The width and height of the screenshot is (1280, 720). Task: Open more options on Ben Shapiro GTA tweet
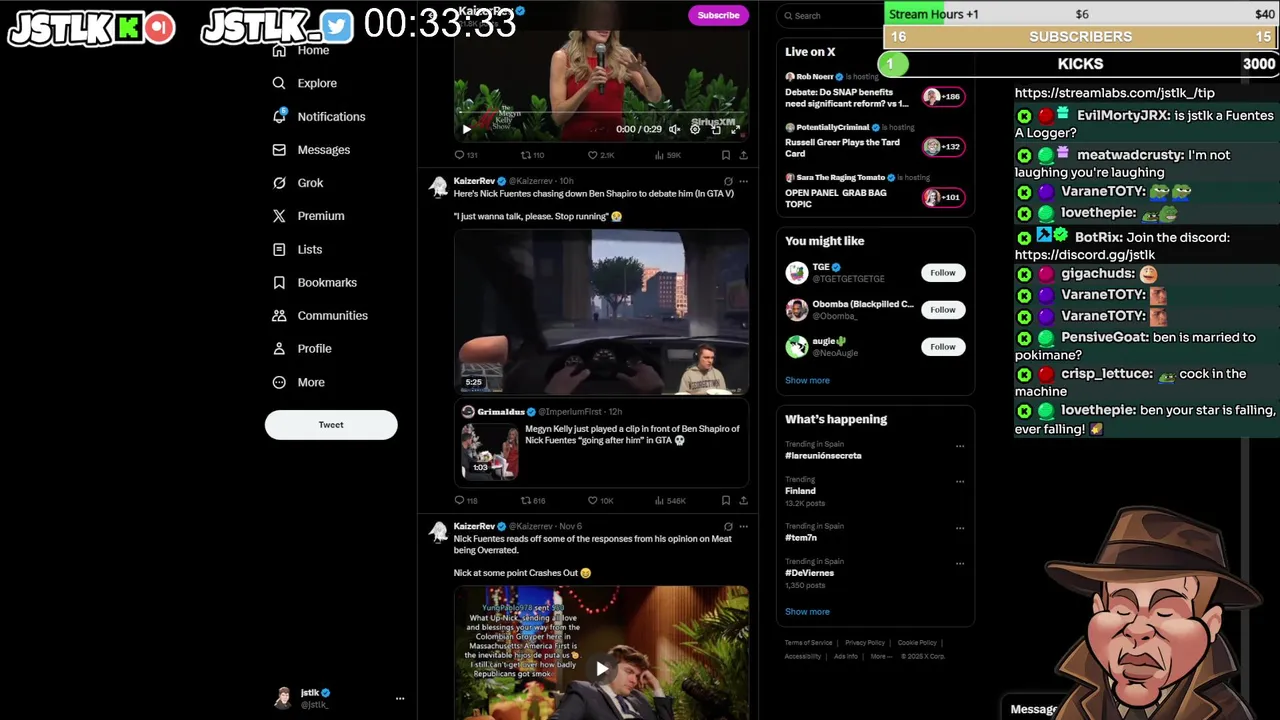point(743,181)
